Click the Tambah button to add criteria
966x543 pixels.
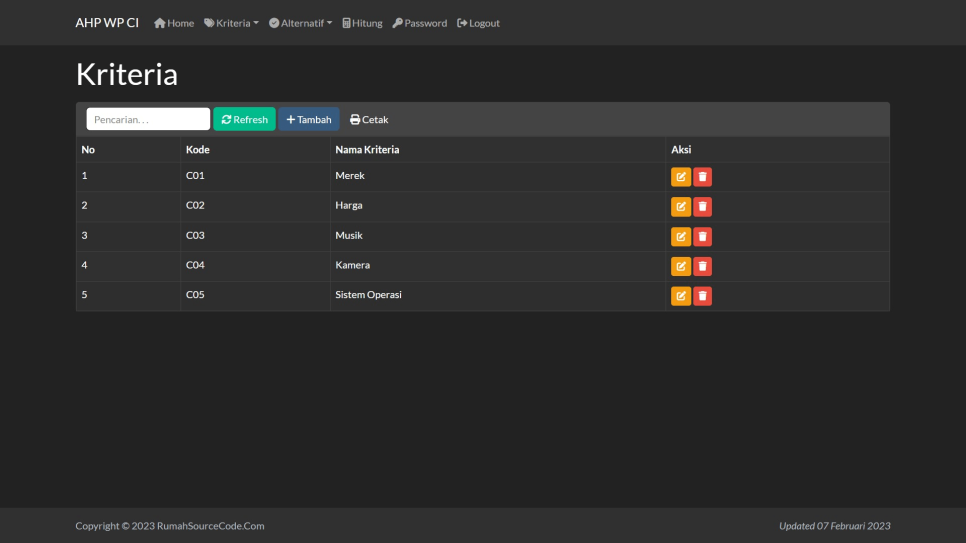(x=309, y=119)
